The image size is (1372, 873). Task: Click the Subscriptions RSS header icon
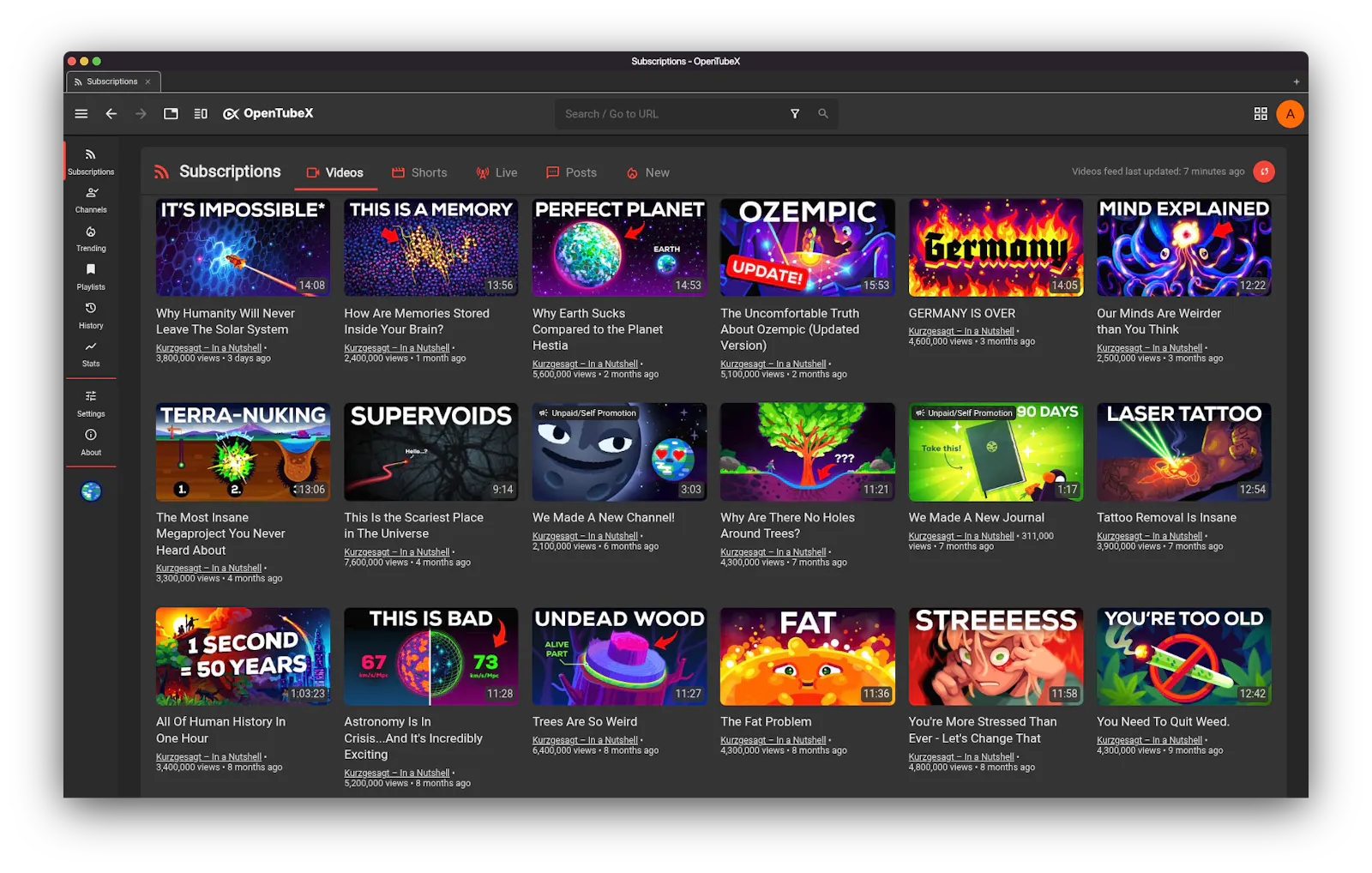click(x=161, y=172)
